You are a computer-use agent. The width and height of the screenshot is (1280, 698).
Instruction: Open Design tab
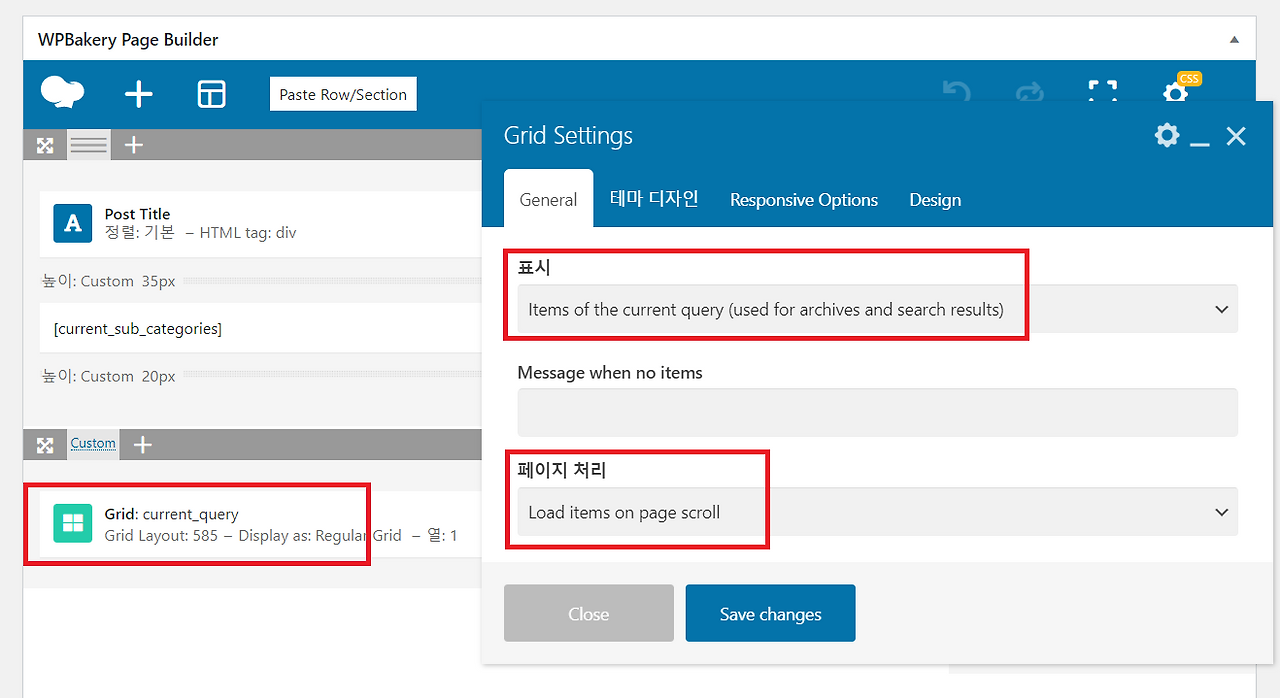click(x=935, y=200)
